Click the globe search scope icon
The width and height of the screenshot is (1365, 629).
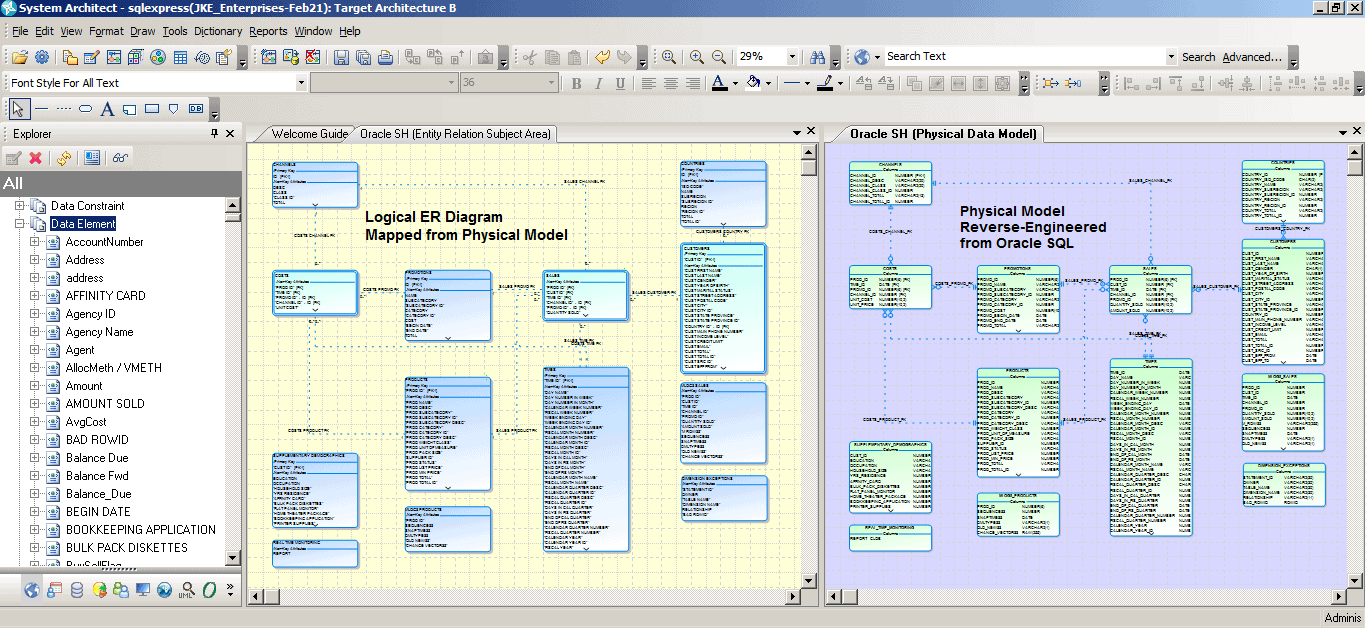tap(862, 57)
